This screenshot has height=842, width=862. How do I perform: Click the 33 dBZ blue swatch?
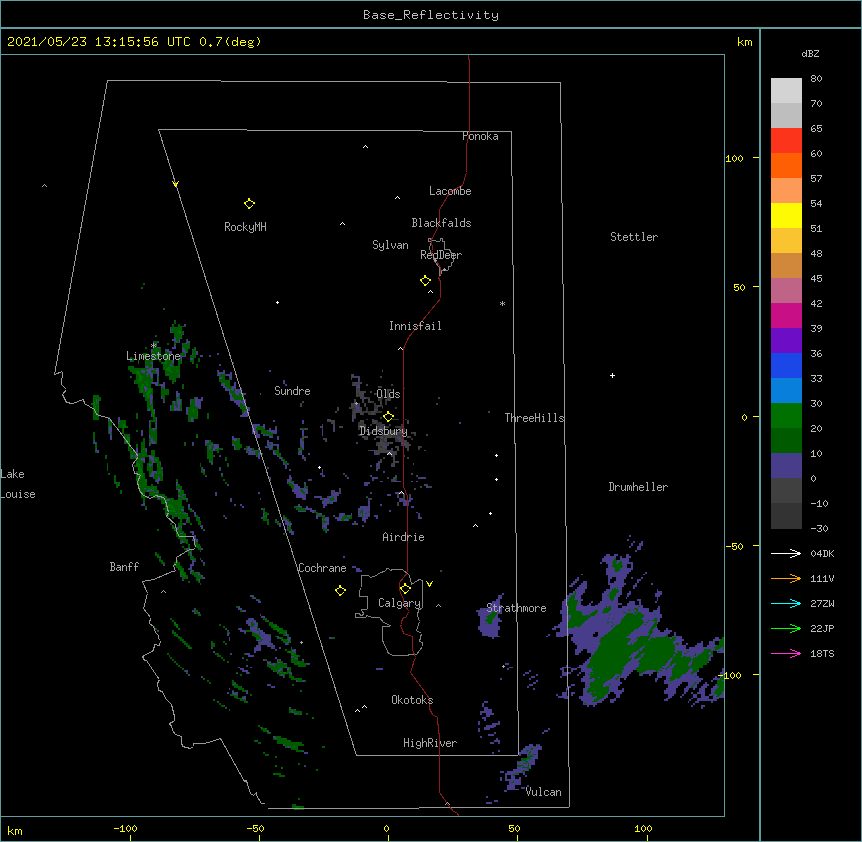pos(786,390)
